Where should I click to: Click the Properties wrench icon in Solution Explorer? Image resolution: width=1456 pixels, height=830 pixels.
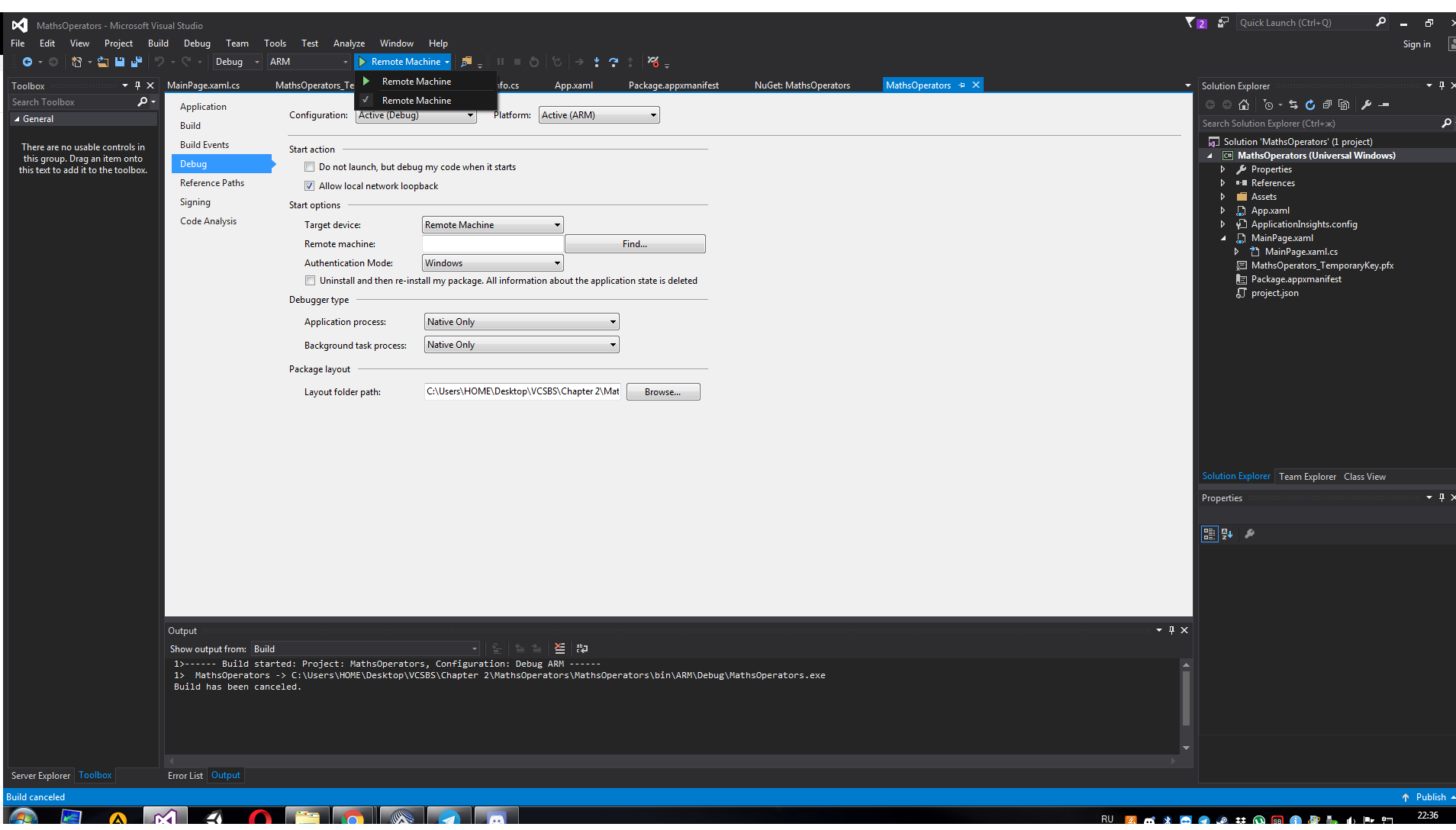click(1367, 105)
